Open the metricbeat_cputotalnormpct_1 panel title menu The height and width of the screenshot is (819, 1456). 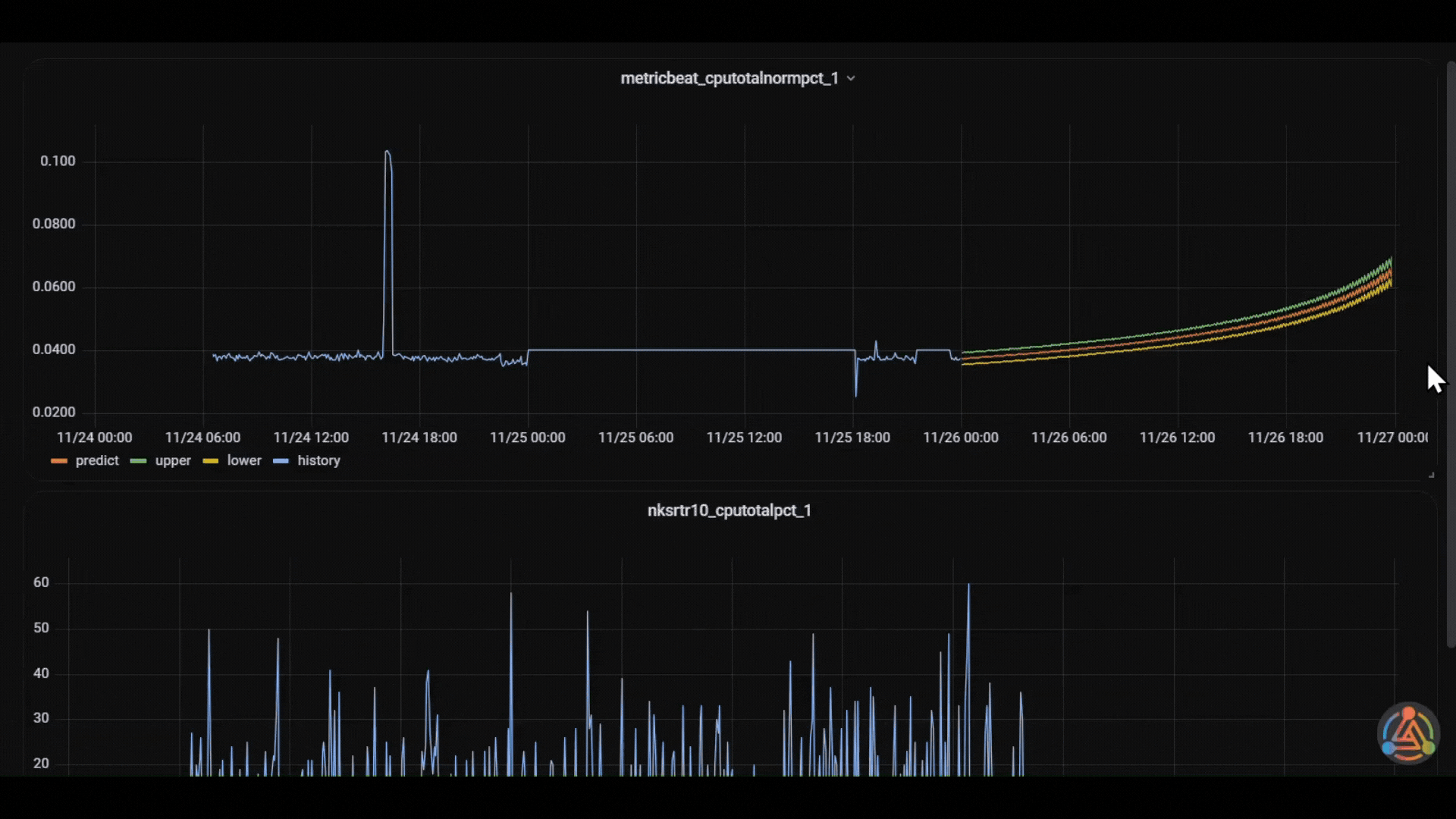[730, 79]
